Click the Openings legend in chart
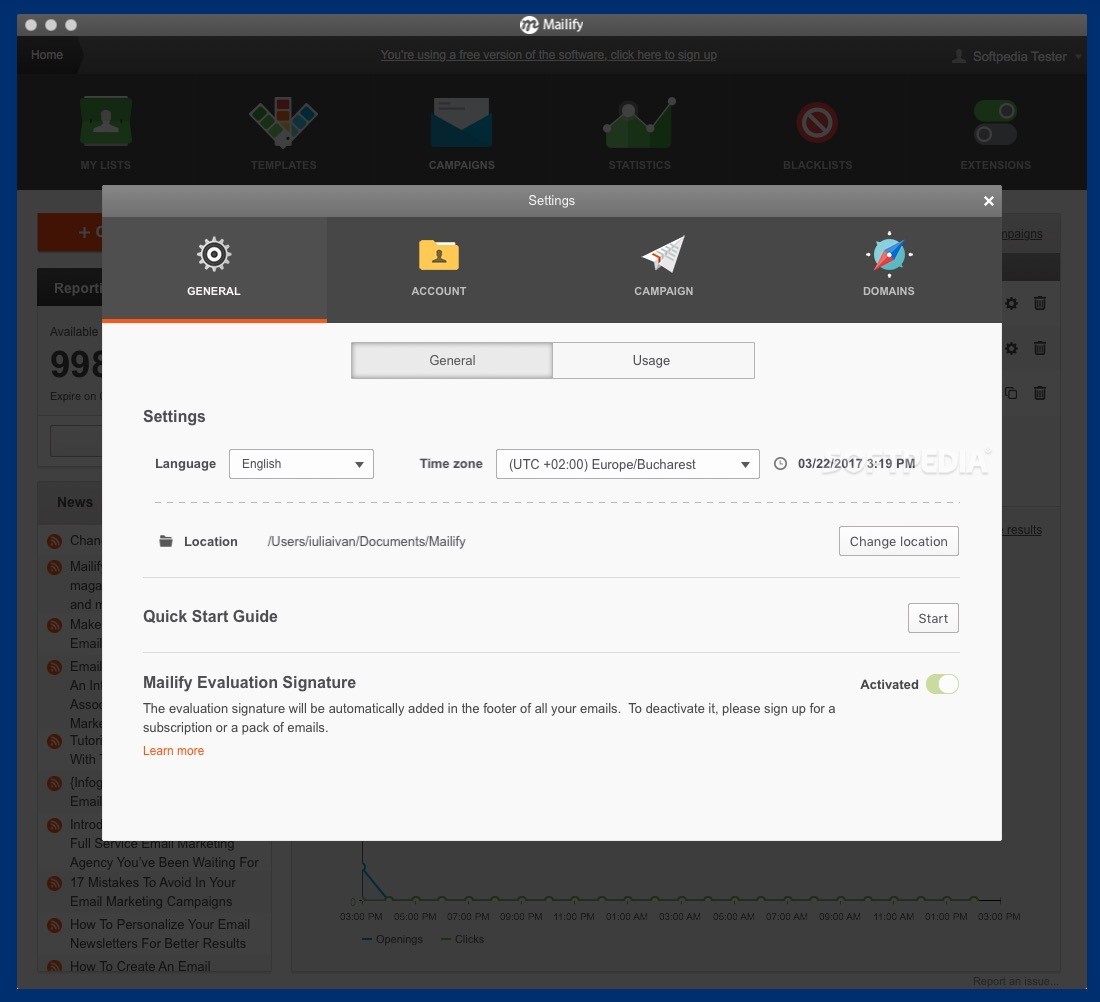The image size is (1100, 1002). click(392, 939)
